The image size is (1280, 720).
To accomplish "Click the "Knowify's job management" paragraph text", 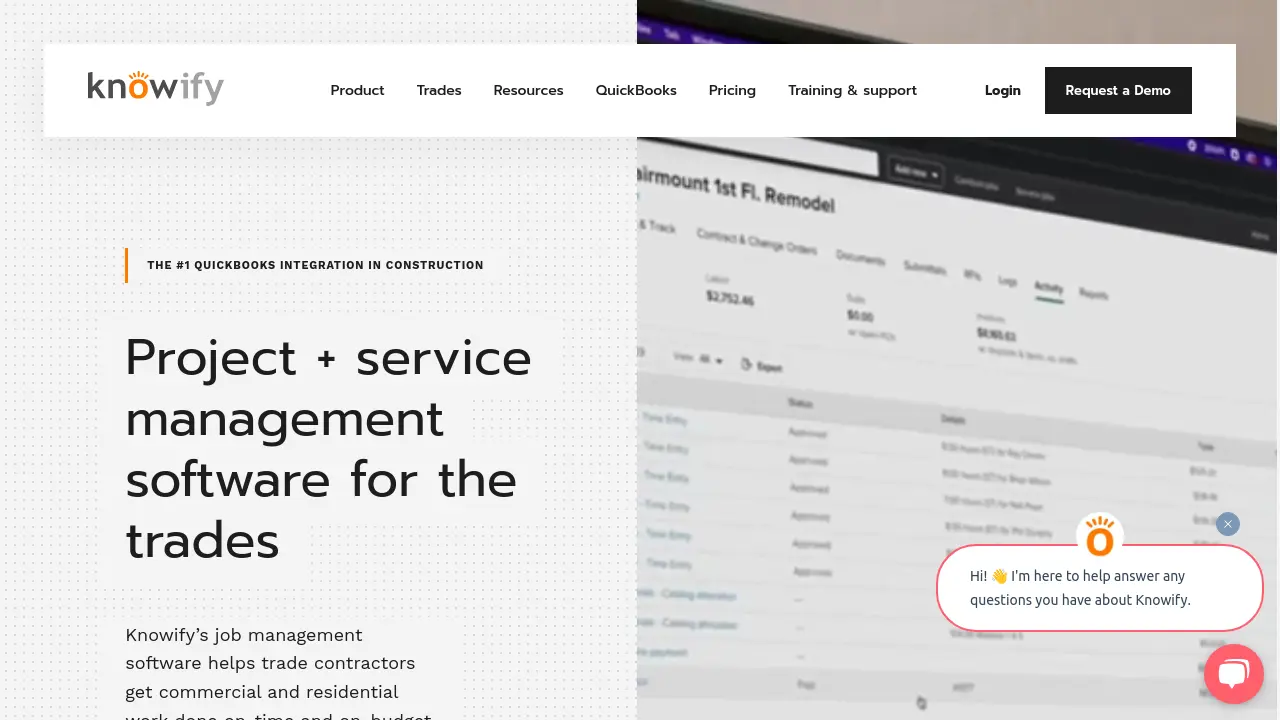I will point(278,672).
